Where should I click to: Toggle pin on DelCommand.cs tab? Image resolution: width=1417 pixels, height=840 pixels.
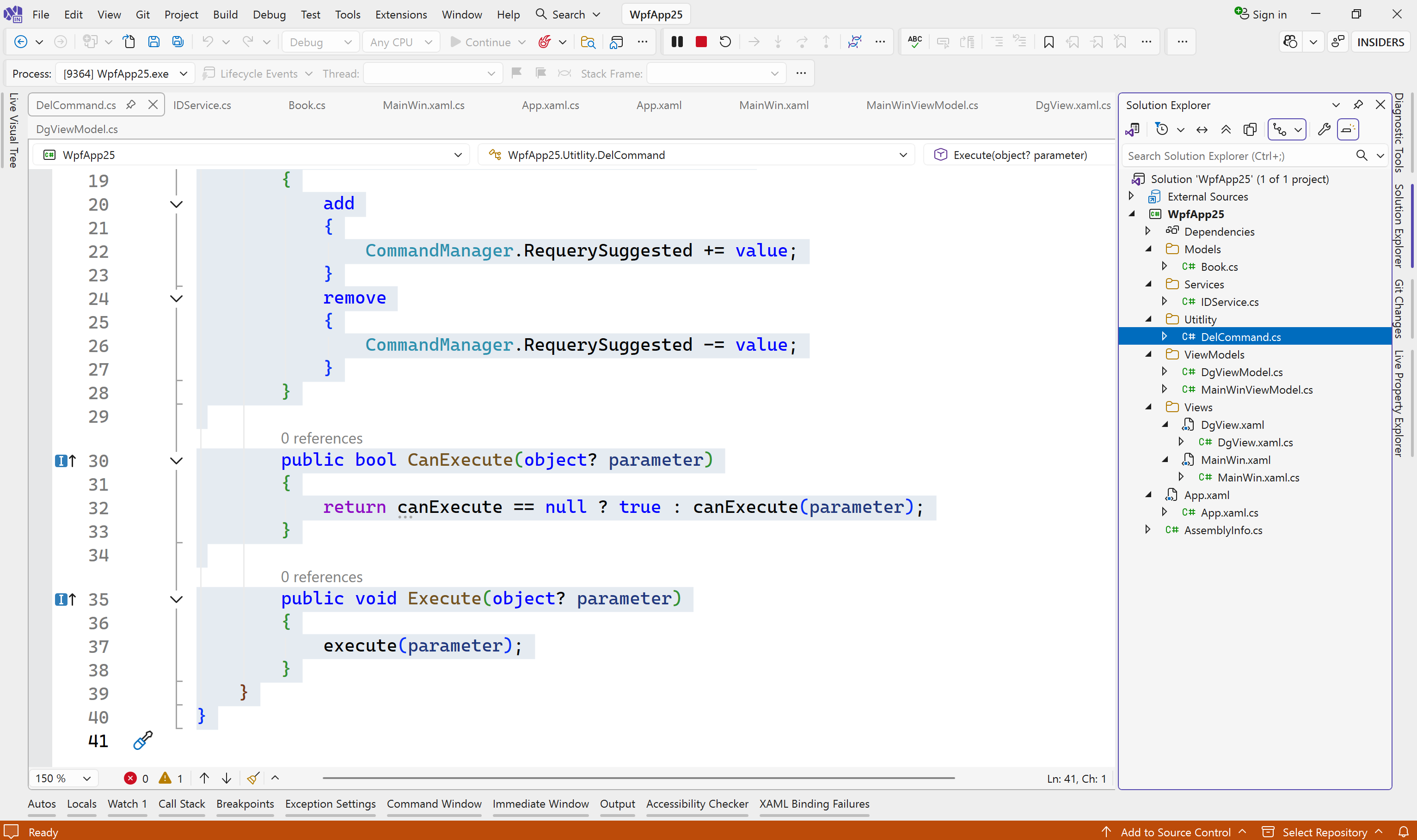click(x=131, y=105)
